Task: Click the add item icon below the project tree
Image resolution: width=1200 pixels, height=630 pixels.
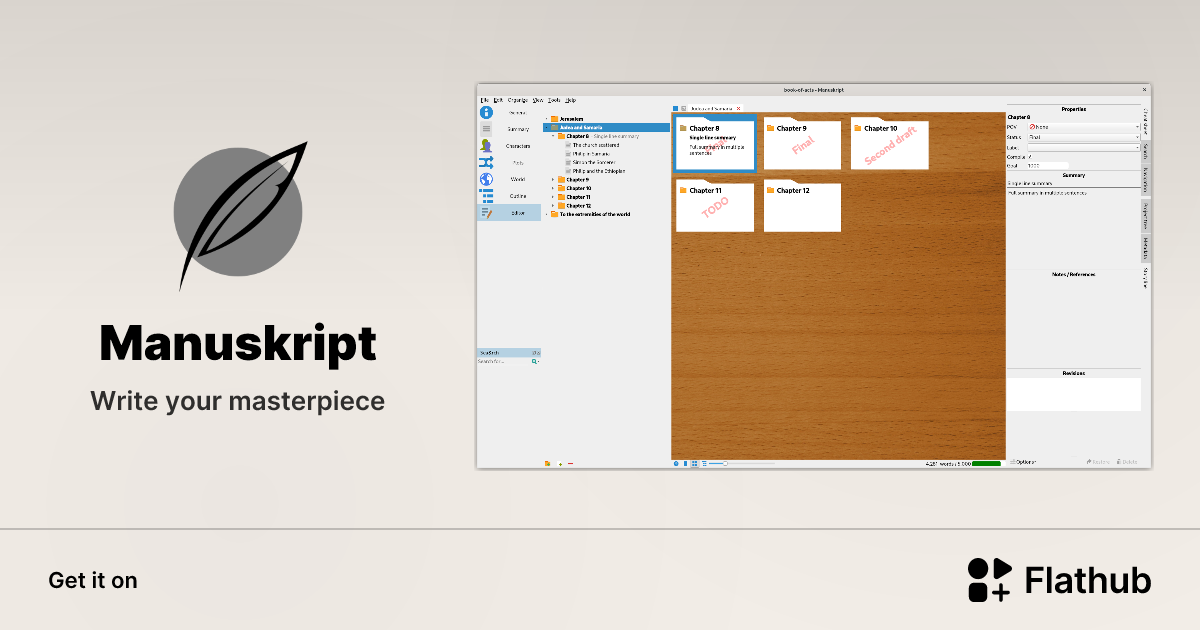Action: pos(560,463)
